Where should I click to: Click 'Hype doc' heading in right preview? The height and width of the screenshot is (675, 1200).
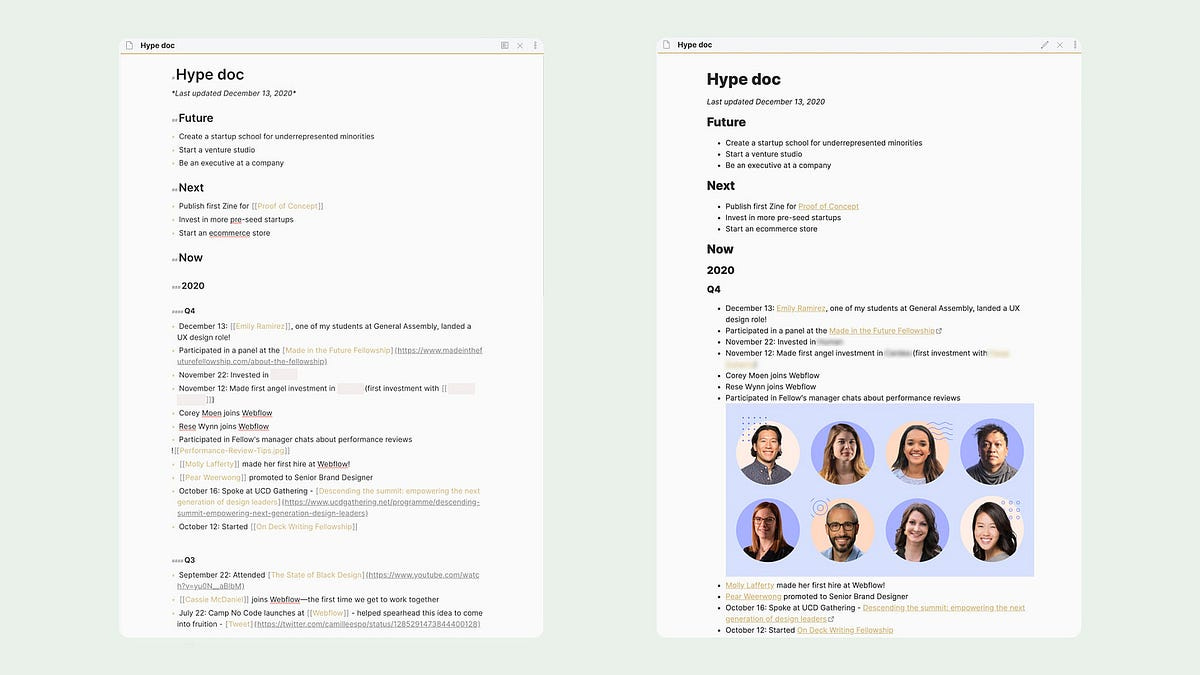point(744,80)
